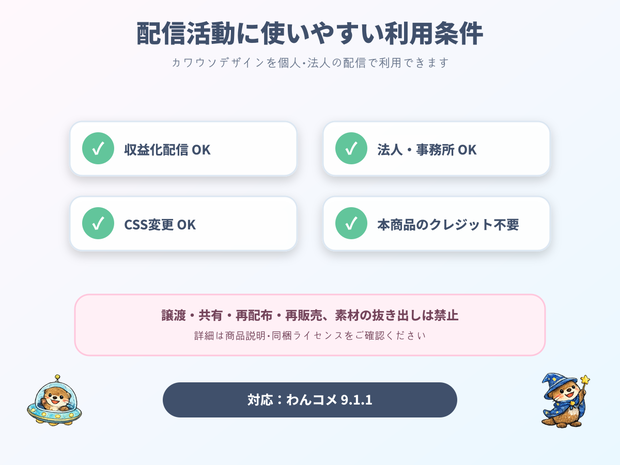
Task: Click the 9.1.1 version number text
Action: tap(356, 400)
